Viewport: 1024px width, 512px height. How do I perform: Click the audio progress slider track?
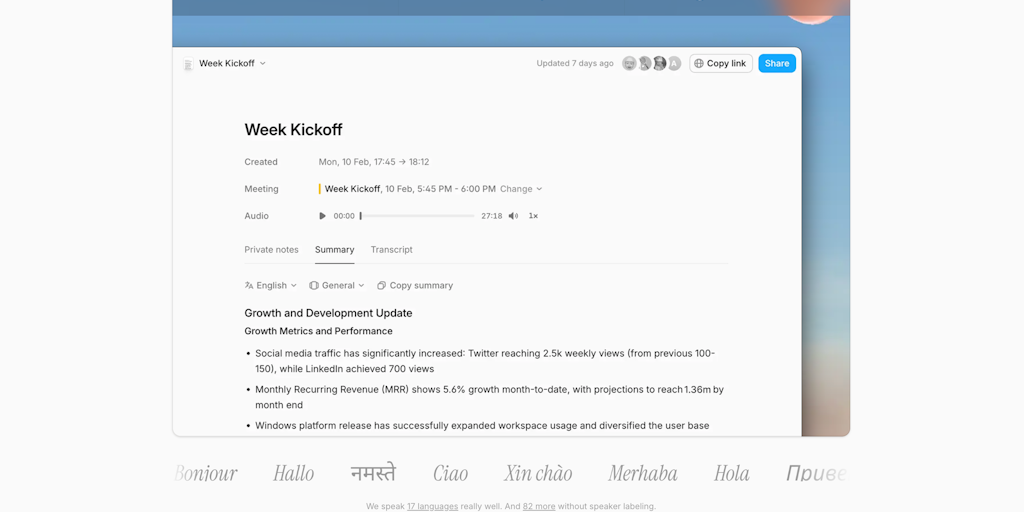pos(418,216)
